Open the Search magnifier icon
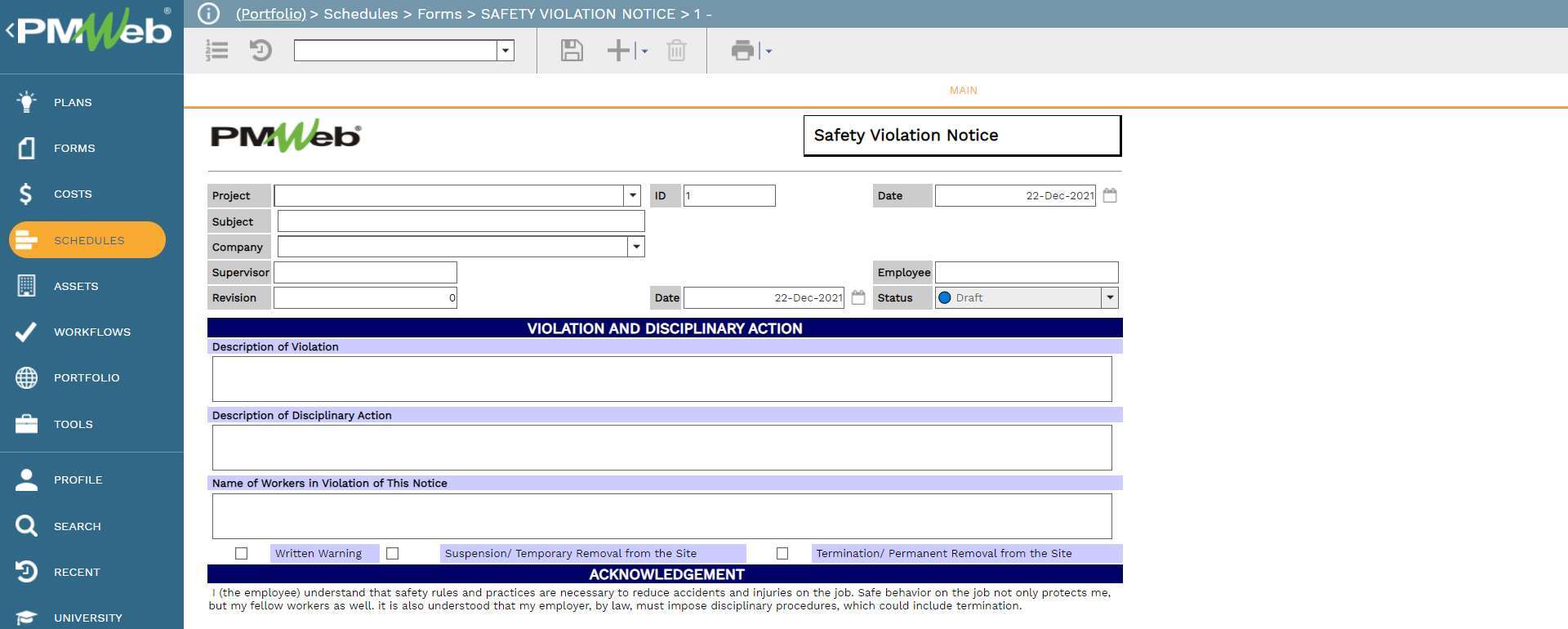Viewport: 1568px width, 629px height. 26,526
